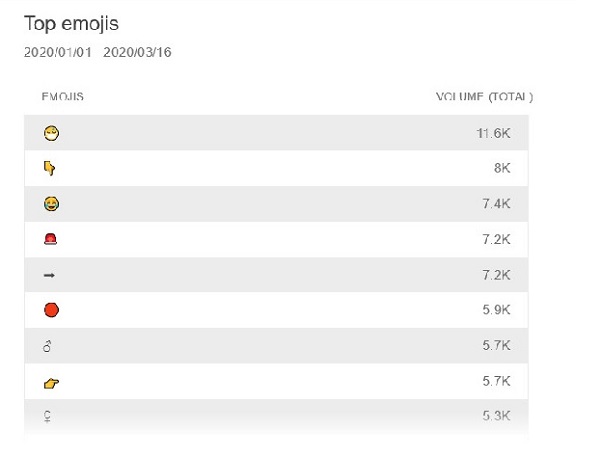Image resolution: width=600 pixels, height=457 pixels.
Task: Click the 11.6K volume value
Action: [x=493, y=134]
